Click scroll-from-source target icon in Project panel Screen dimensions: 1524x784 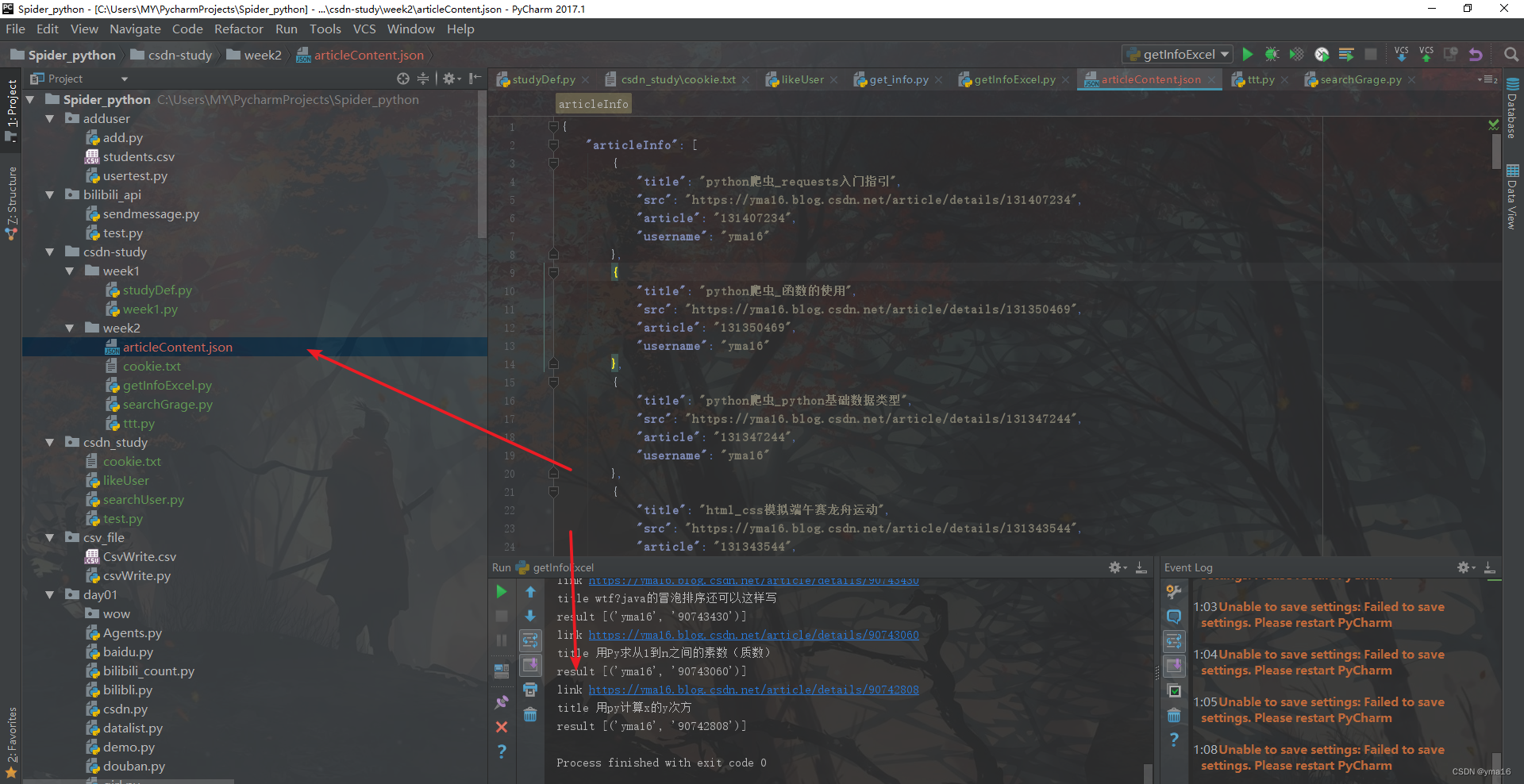[x=403, y=79]
